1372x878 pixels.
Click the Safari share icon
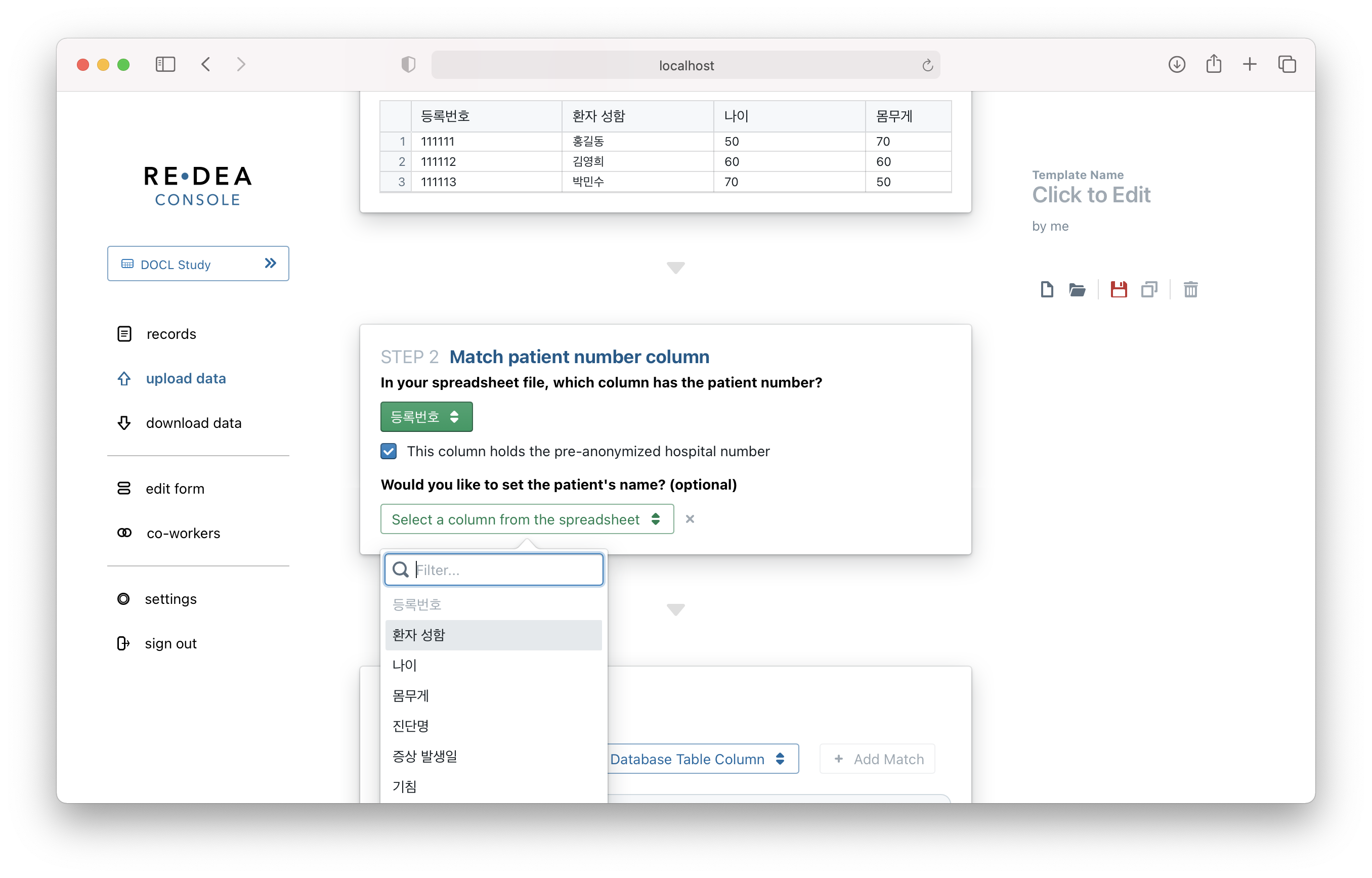pyautogui.click(x=1214, y=64)
